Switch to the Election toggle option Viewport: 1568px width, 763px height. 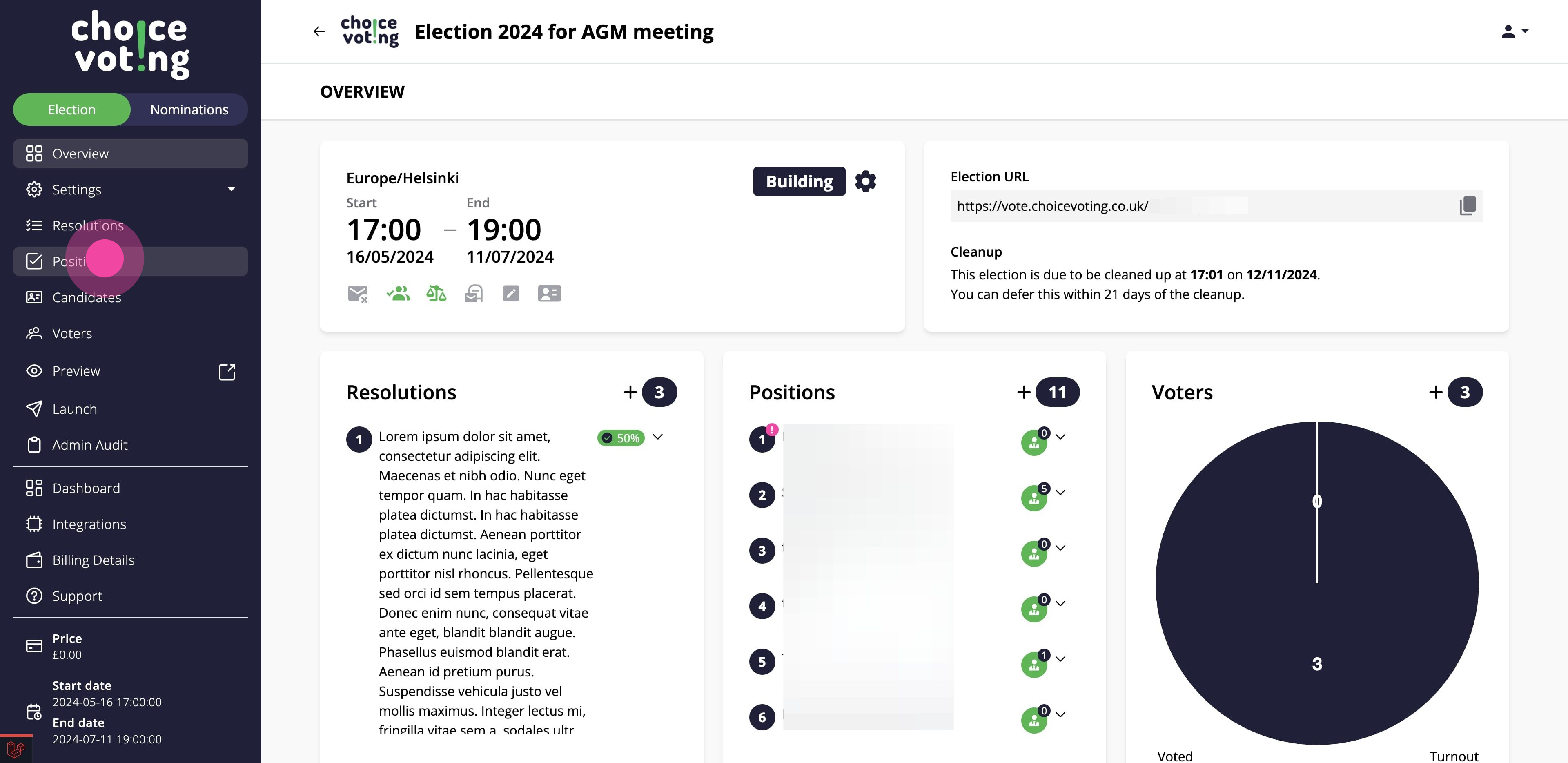(x=72, y=109)
